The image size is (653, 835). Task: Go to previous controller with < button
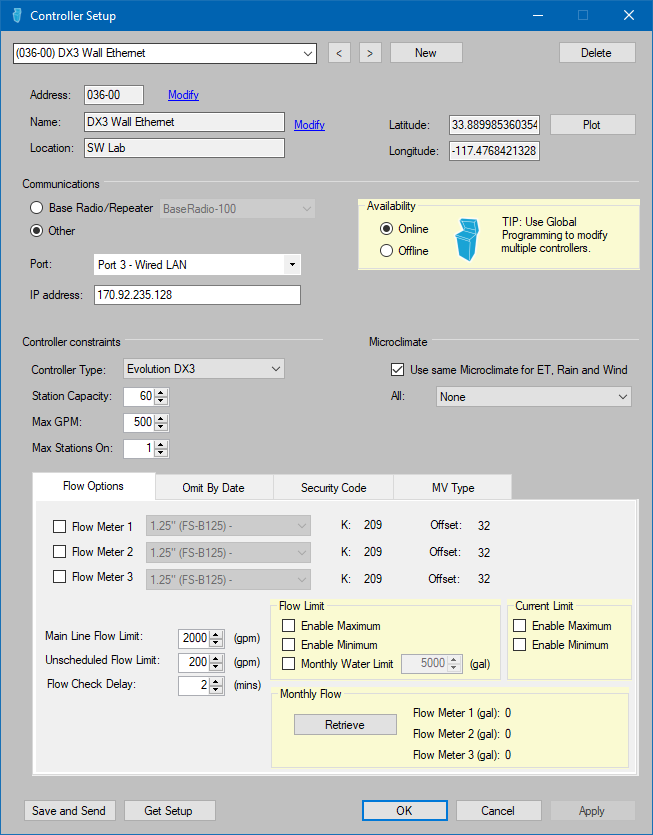[339, 53]
